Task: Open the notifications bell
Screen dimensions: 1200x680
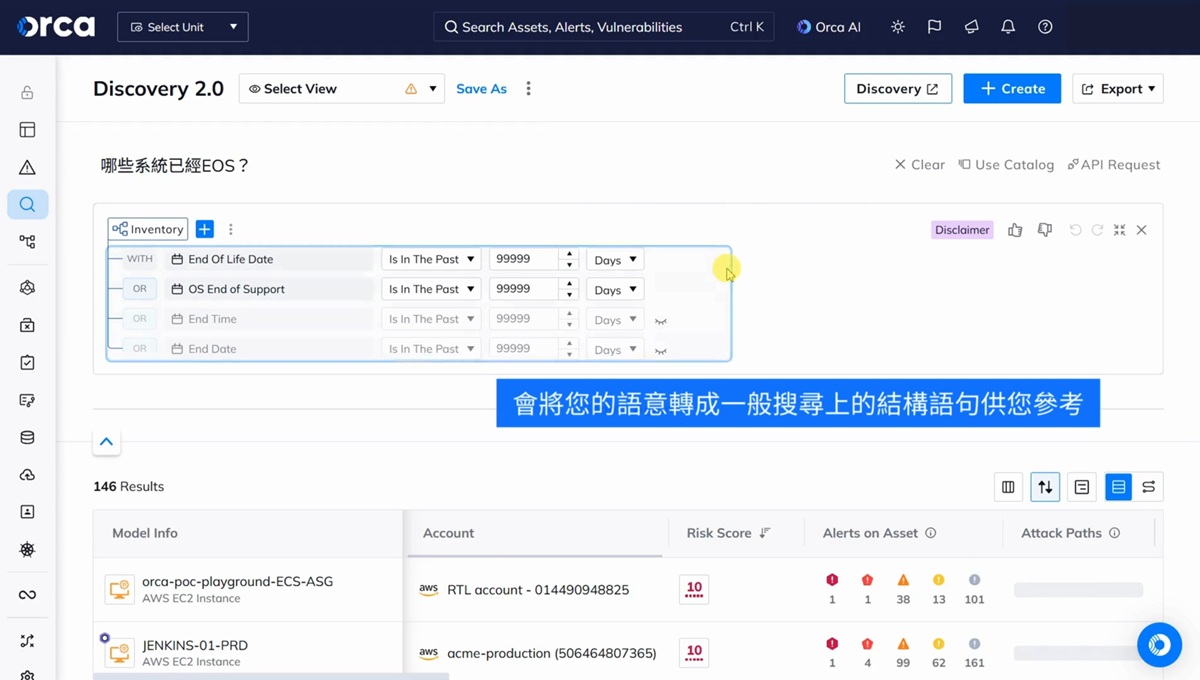Action: tap(1008, 27)
